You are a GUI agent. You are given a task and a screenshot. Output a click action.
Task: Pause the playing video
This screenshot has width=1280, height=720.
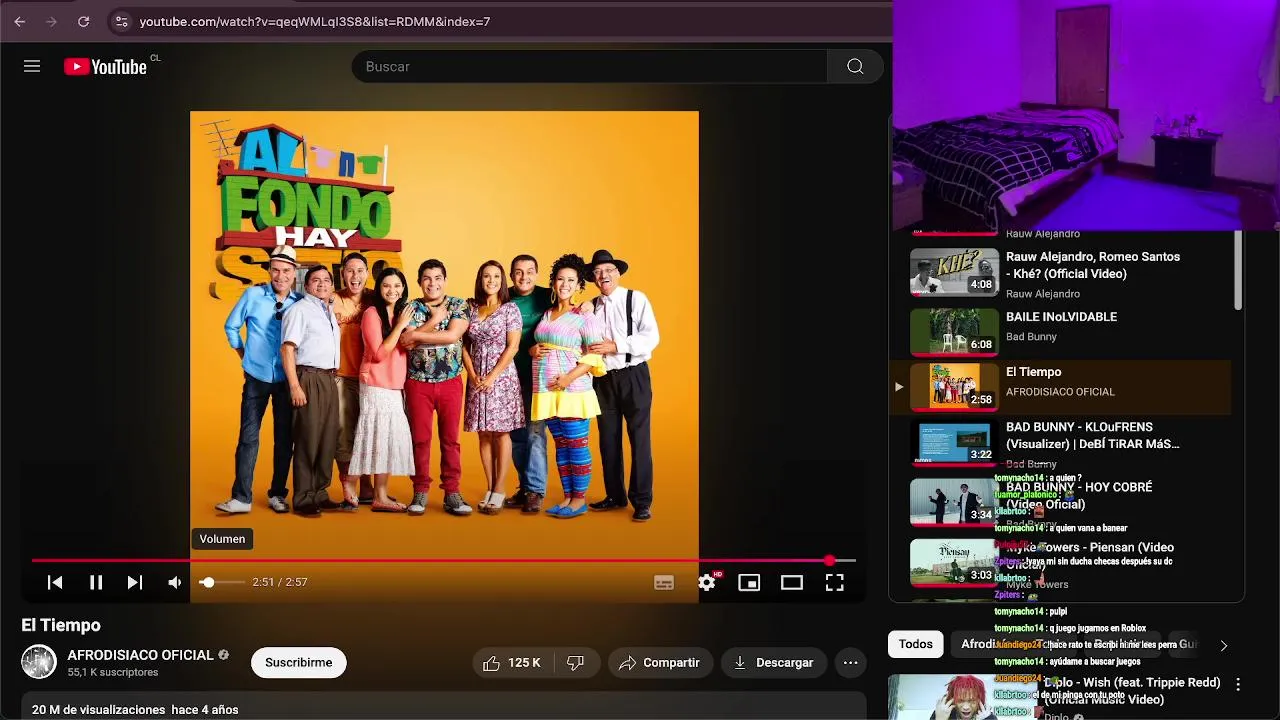[x=96, y=582]
